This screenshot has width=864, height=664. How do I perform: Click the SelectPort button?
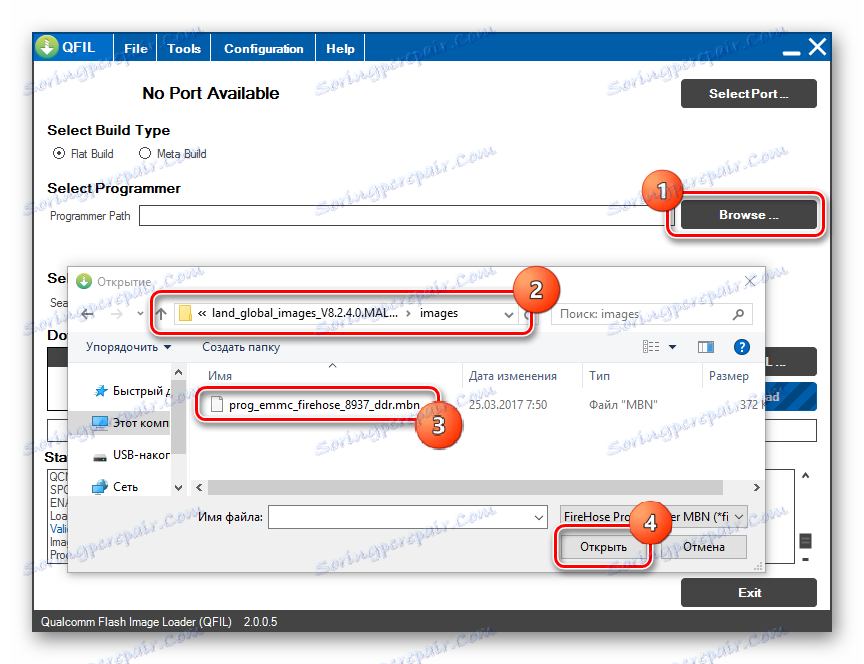point(748,94)
